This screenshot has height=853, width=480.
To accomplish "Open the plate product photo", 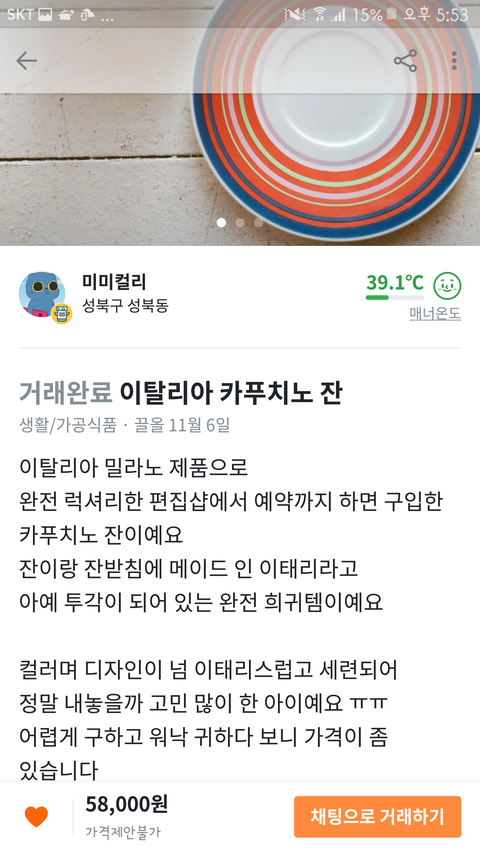I will click(x=240, y=123).
